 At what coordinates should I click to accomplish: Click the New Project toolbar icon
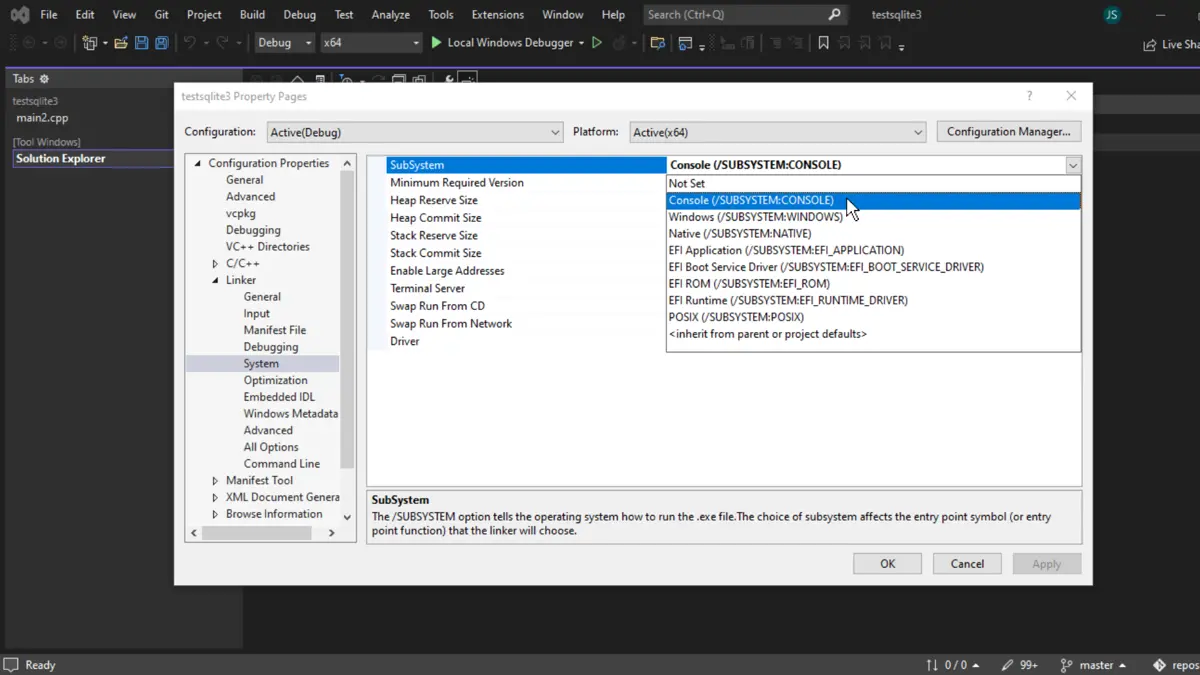pos(90,43)
